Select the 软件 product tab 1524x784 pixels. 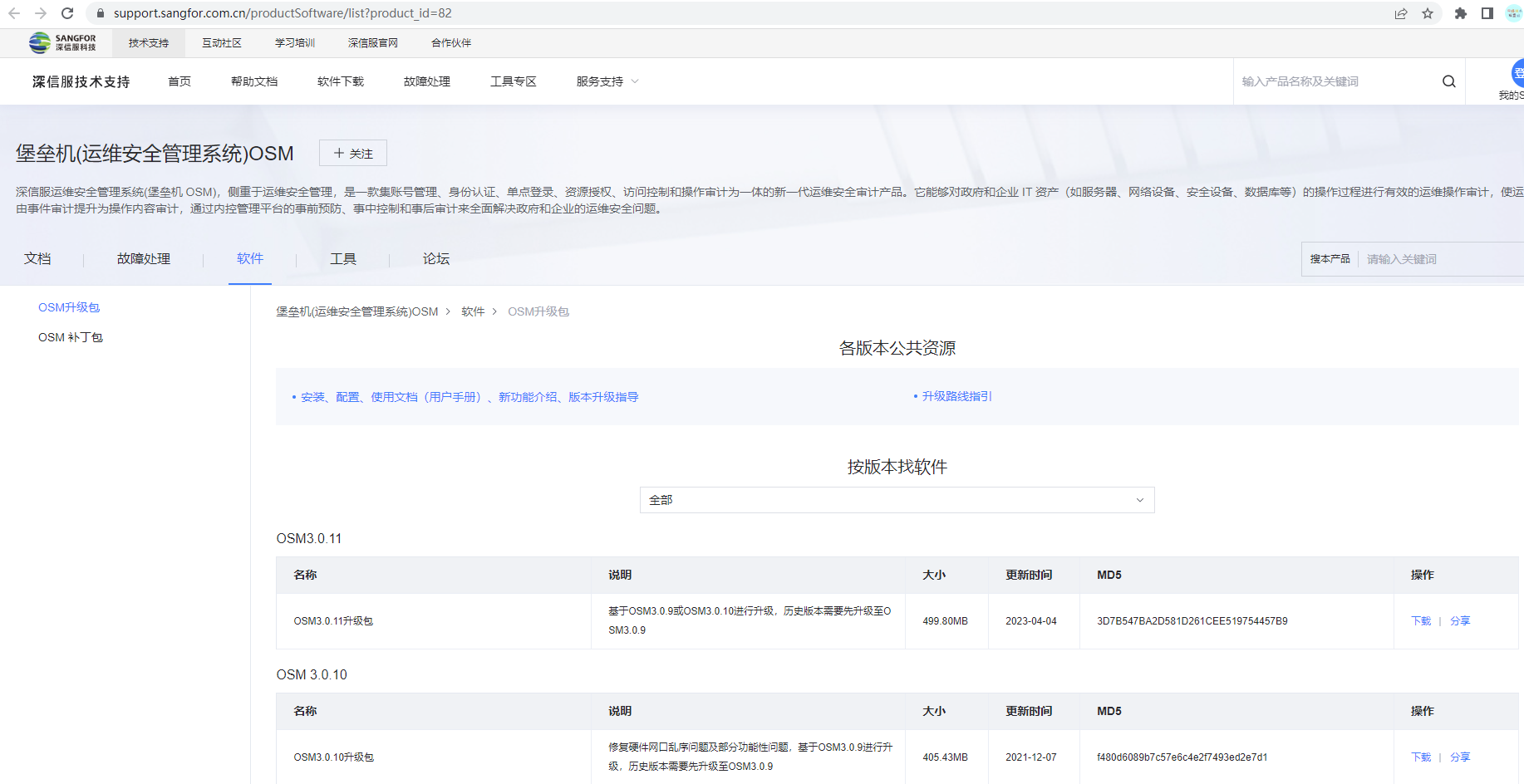(250, 259)
